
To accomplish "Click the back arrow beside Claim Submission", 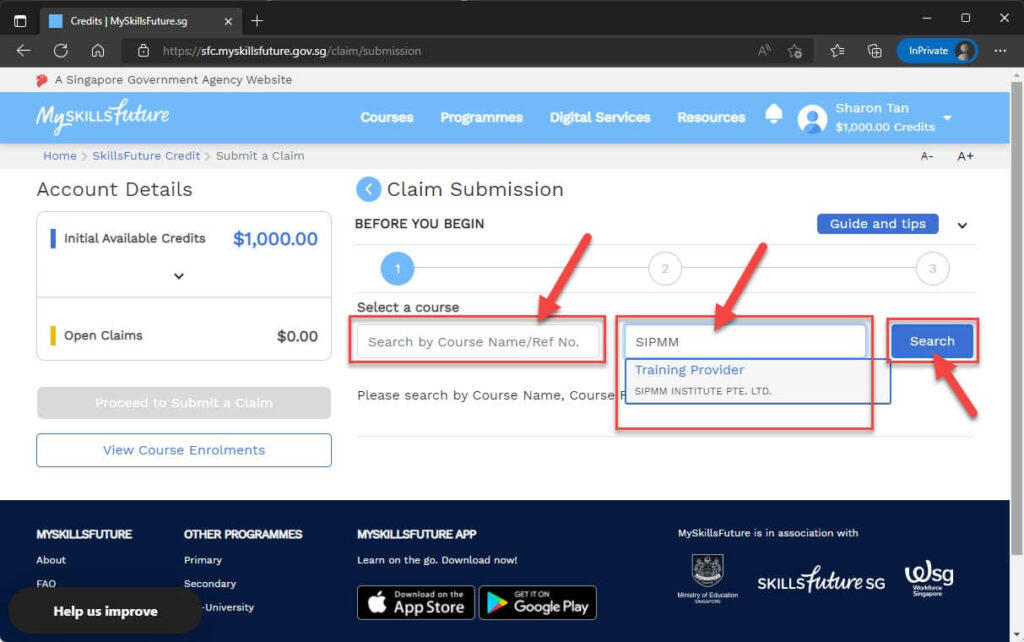I will tap(369, 189).
